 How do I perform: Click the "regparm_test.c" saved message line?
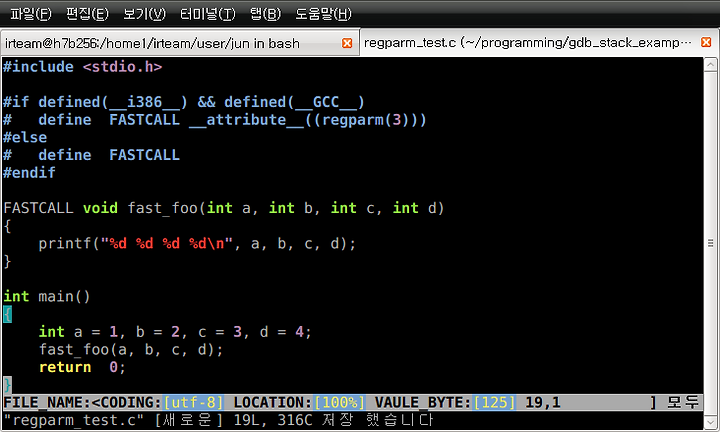[219, 420]
